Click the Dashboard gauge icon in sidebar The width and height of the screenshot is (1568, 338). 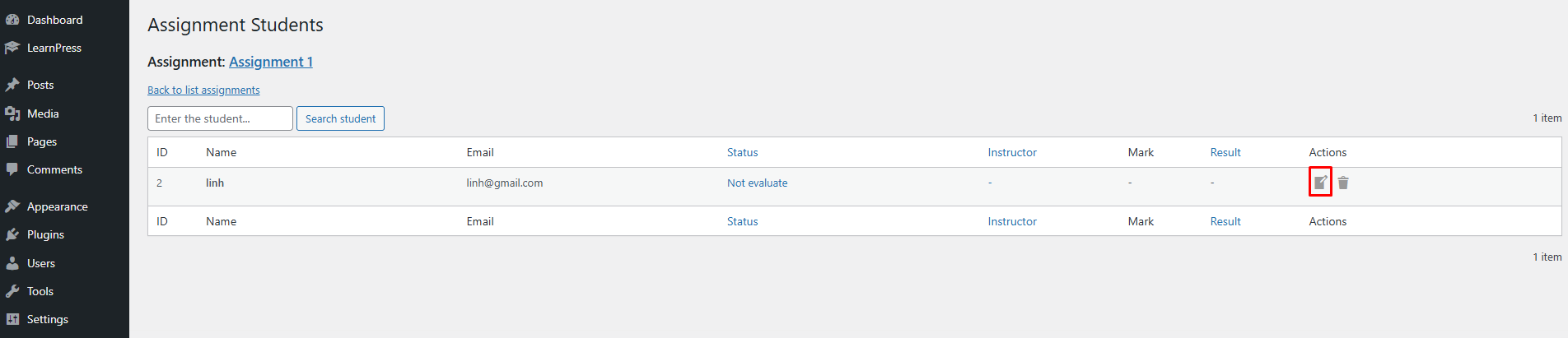point(12,20)
